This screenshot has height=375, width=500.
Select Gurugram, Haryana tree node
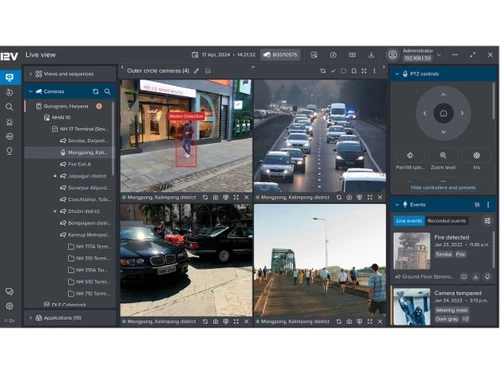click(x=66, y=106)
